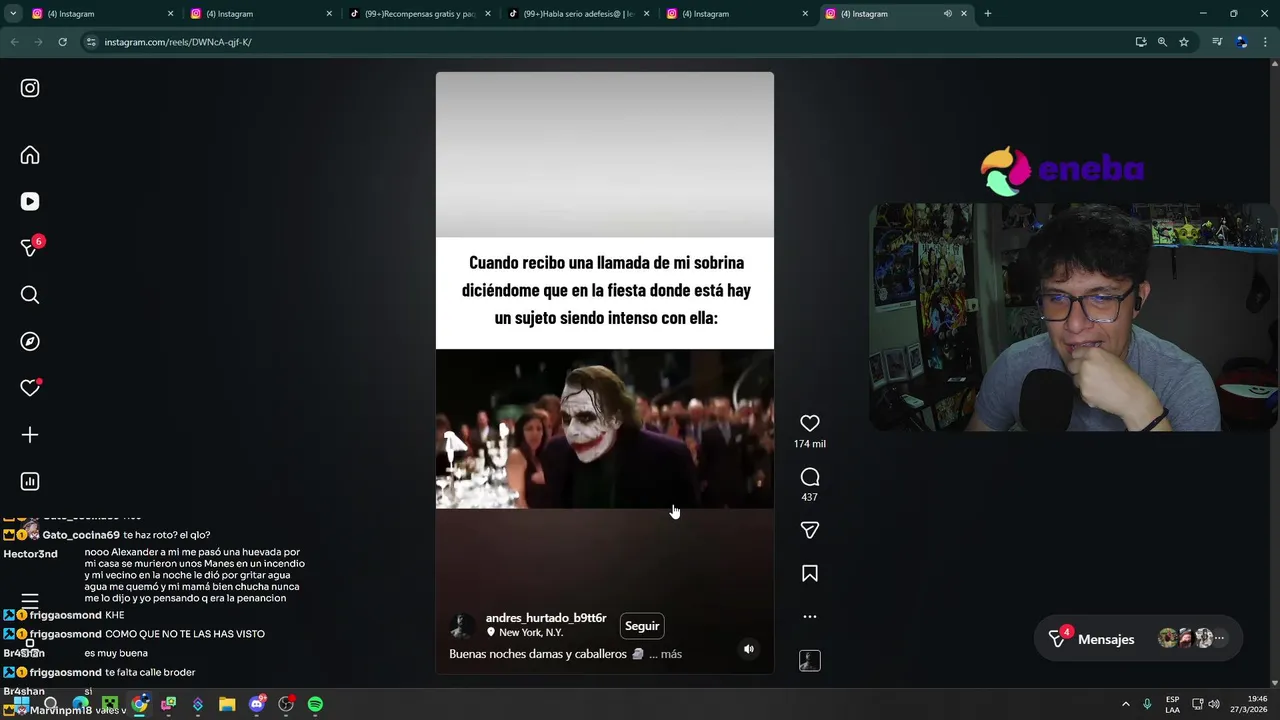Create new post with plus icon
Viewport: 1280px width, 720px height.
30,435
